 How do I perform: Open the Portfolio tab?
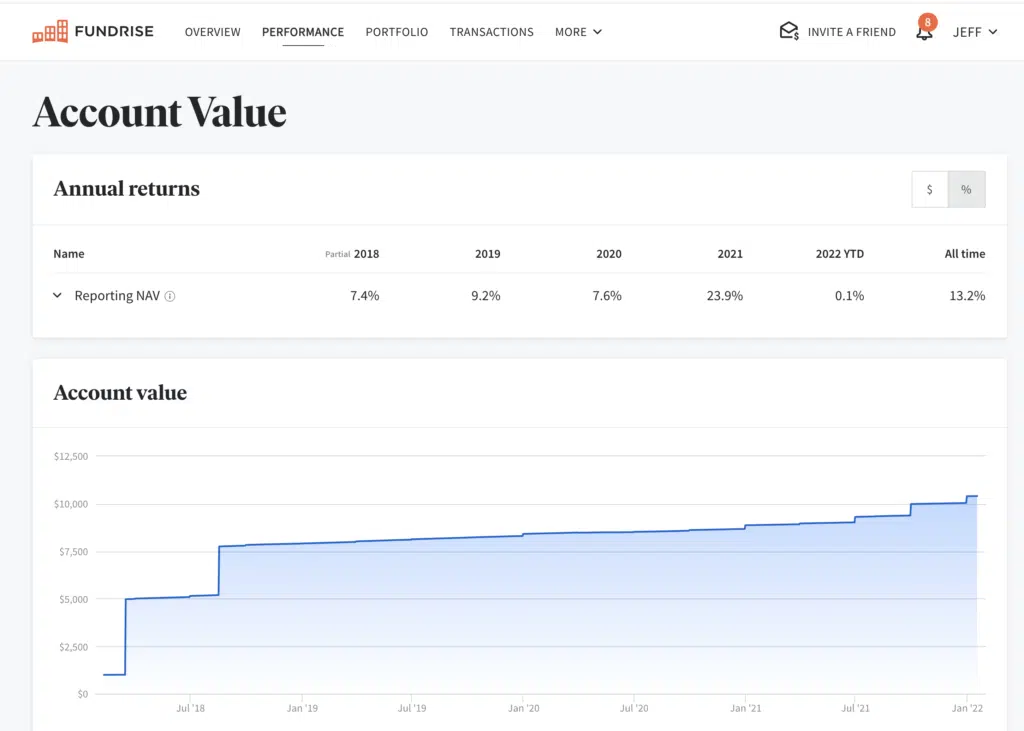click(x=396, y=32)
